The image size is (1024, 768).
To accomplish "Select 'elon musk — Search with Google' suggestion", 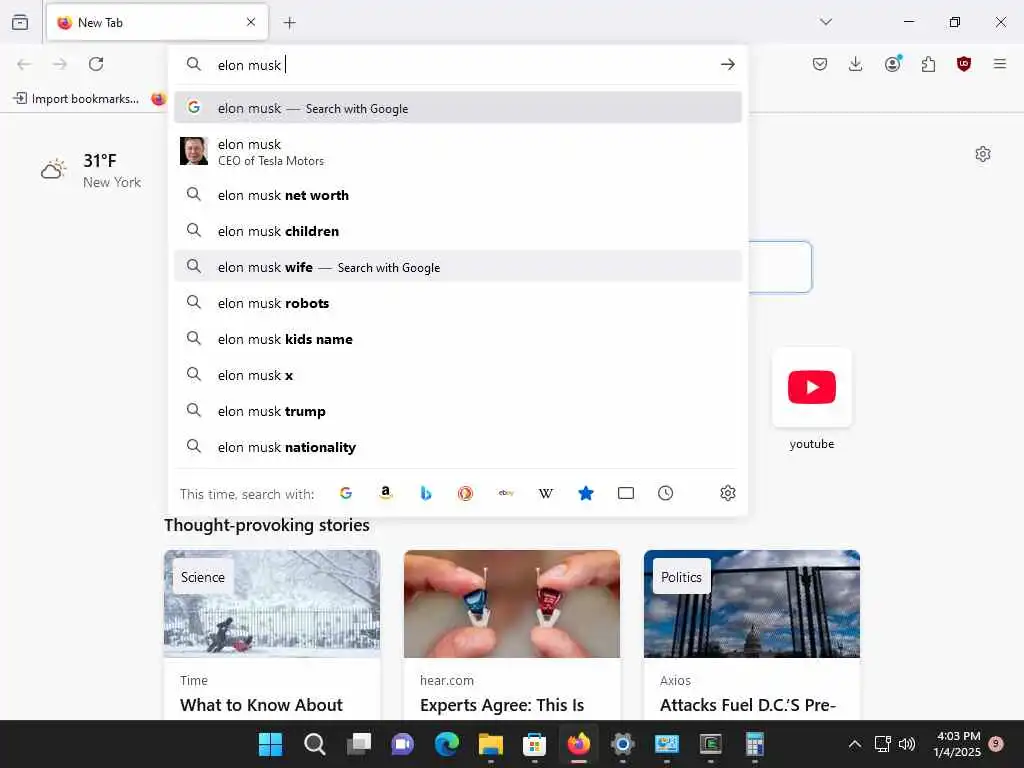I will coord(458,108).
